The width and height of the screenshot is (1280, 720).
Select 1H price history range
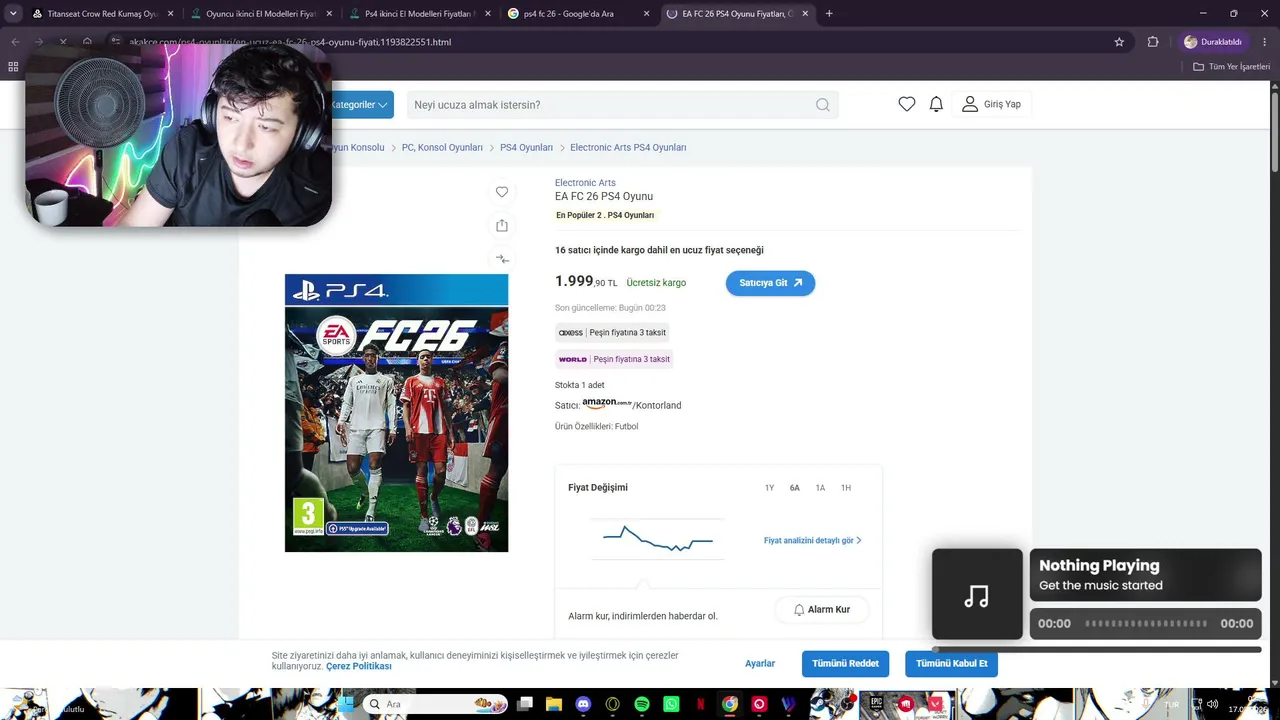[846, 488]
